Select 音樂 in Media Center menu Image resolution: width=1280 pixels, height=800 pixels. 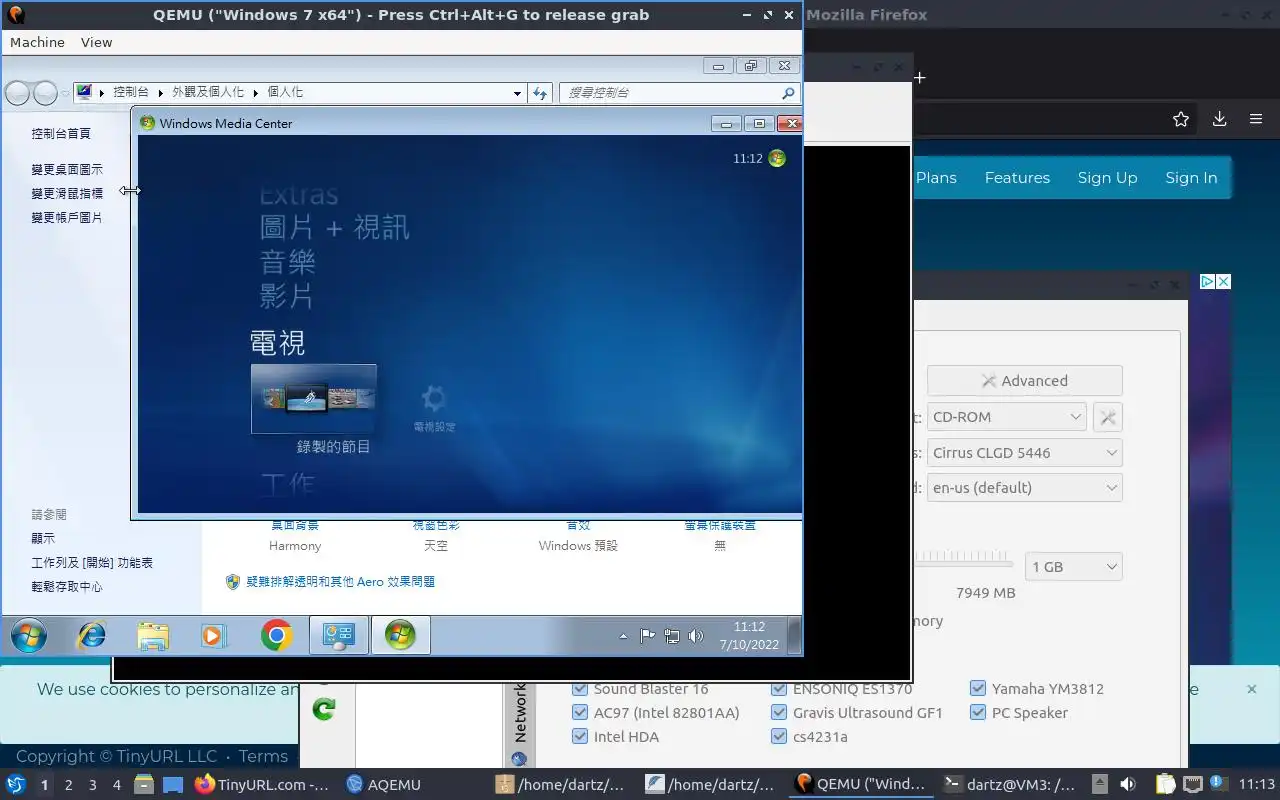click(288, 262)
